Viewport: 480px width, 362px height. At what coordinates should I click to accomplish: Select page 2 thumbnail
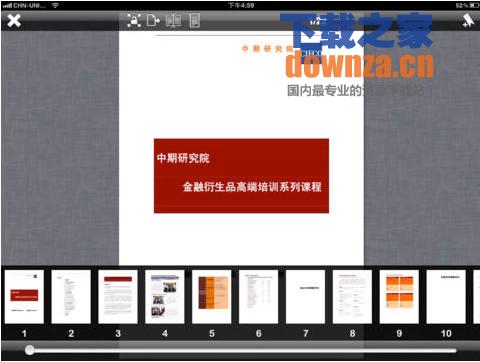click(x=71, y=297)
